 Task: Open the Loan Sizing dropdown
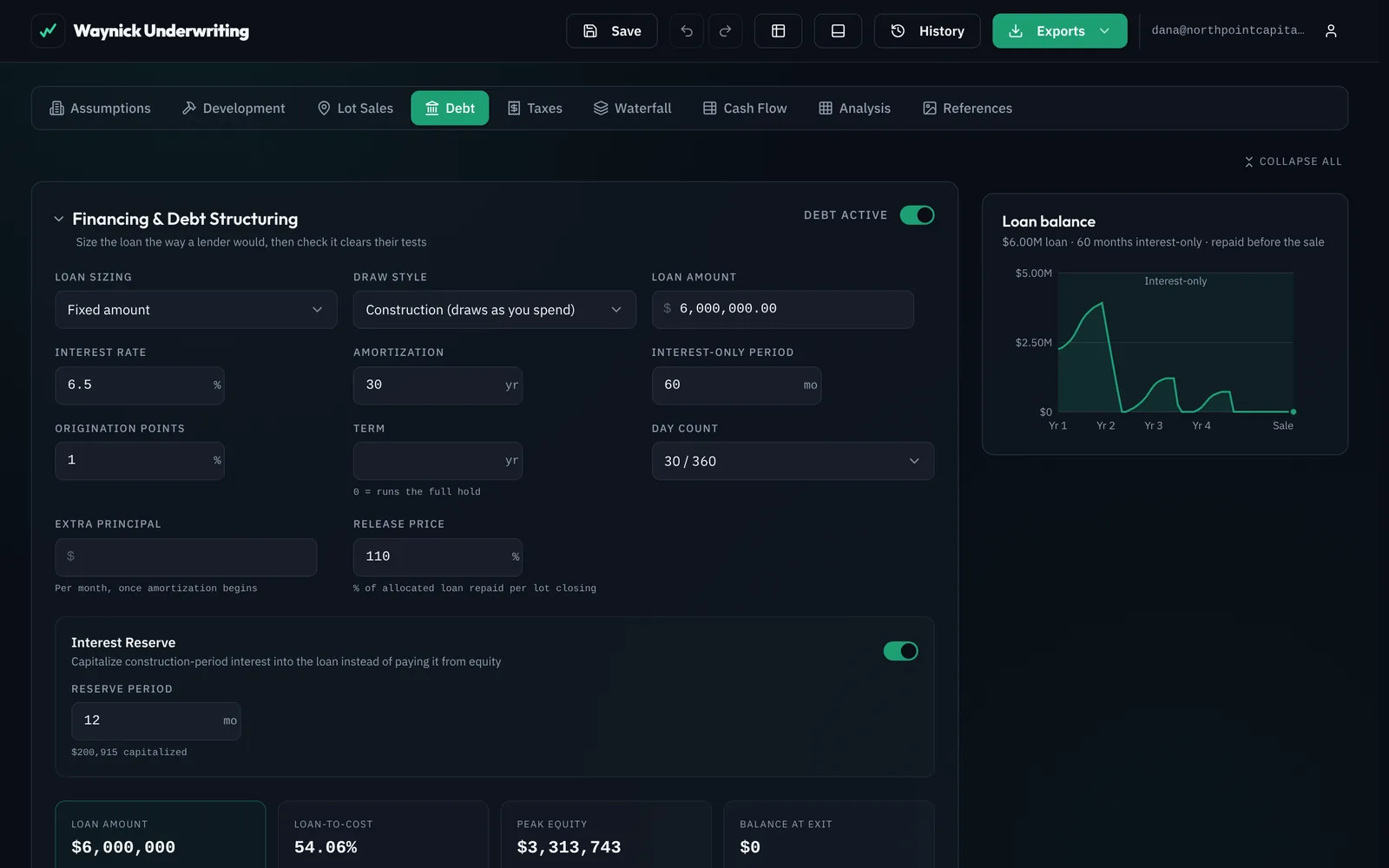[x=196, y=310]
